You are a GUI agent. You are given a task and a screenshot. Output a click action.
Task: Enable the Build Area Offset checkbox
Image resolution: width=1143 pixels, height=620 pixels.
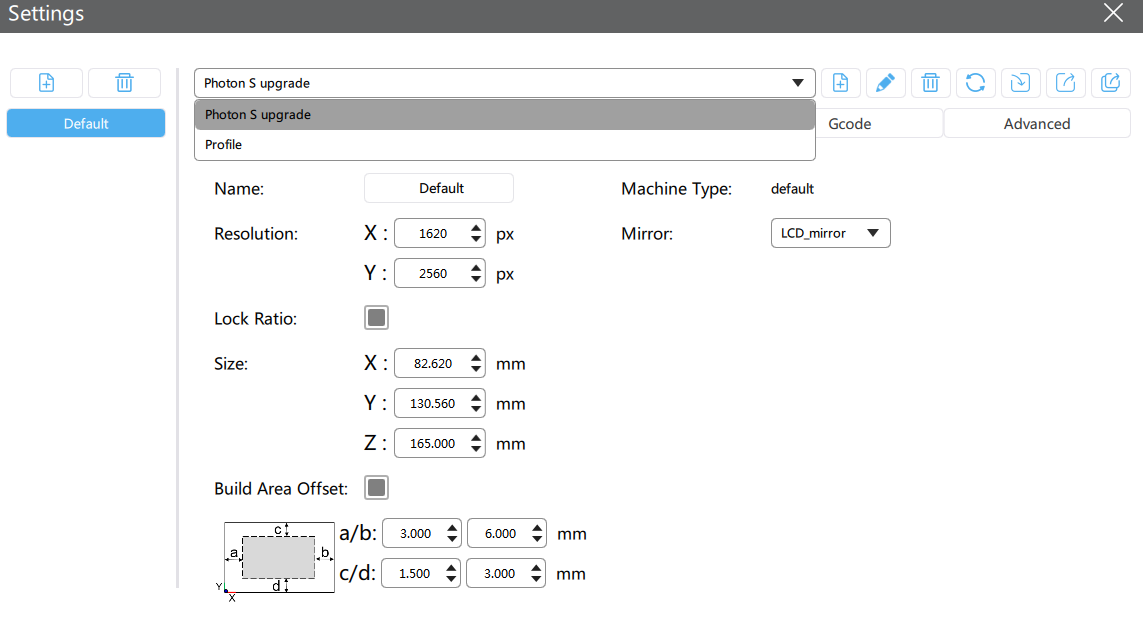pyautogui.click(x=376, y=488)
